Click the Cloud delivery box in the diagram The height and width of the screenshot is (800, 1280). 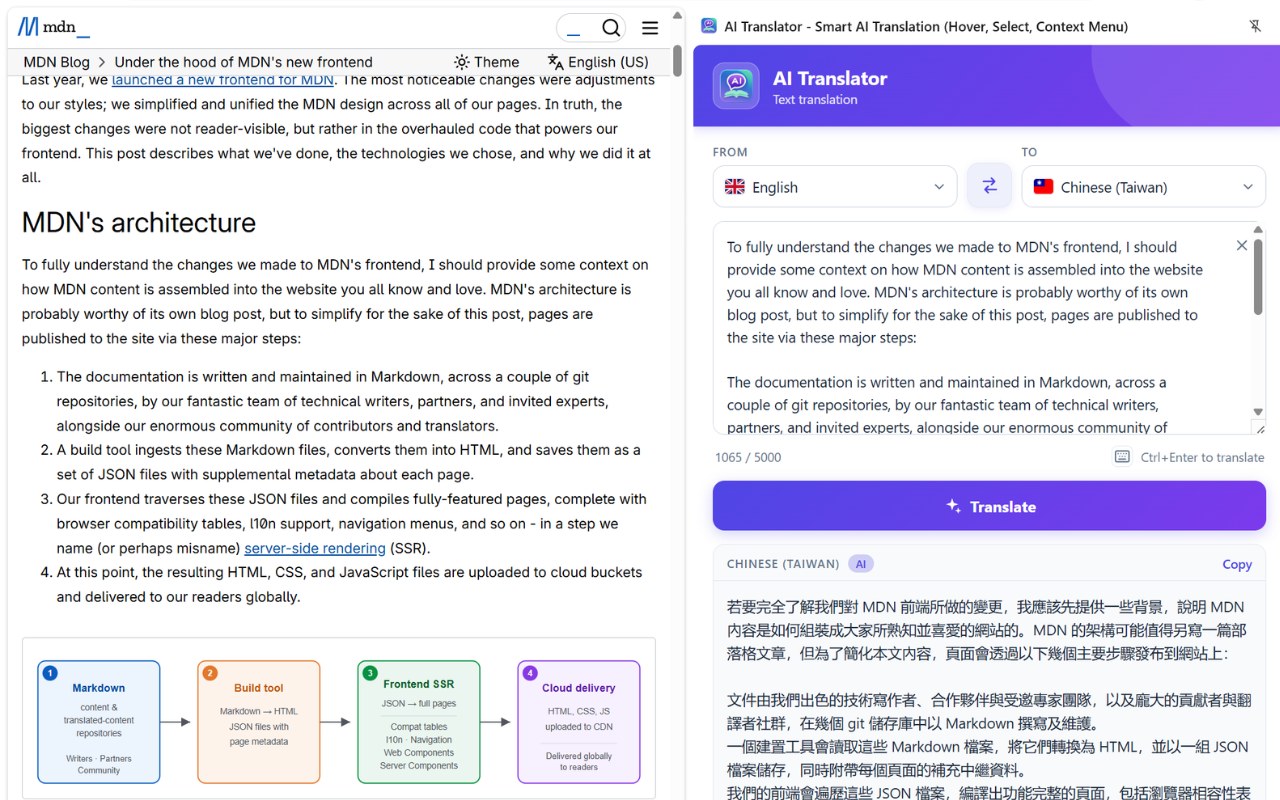[579, 721]
